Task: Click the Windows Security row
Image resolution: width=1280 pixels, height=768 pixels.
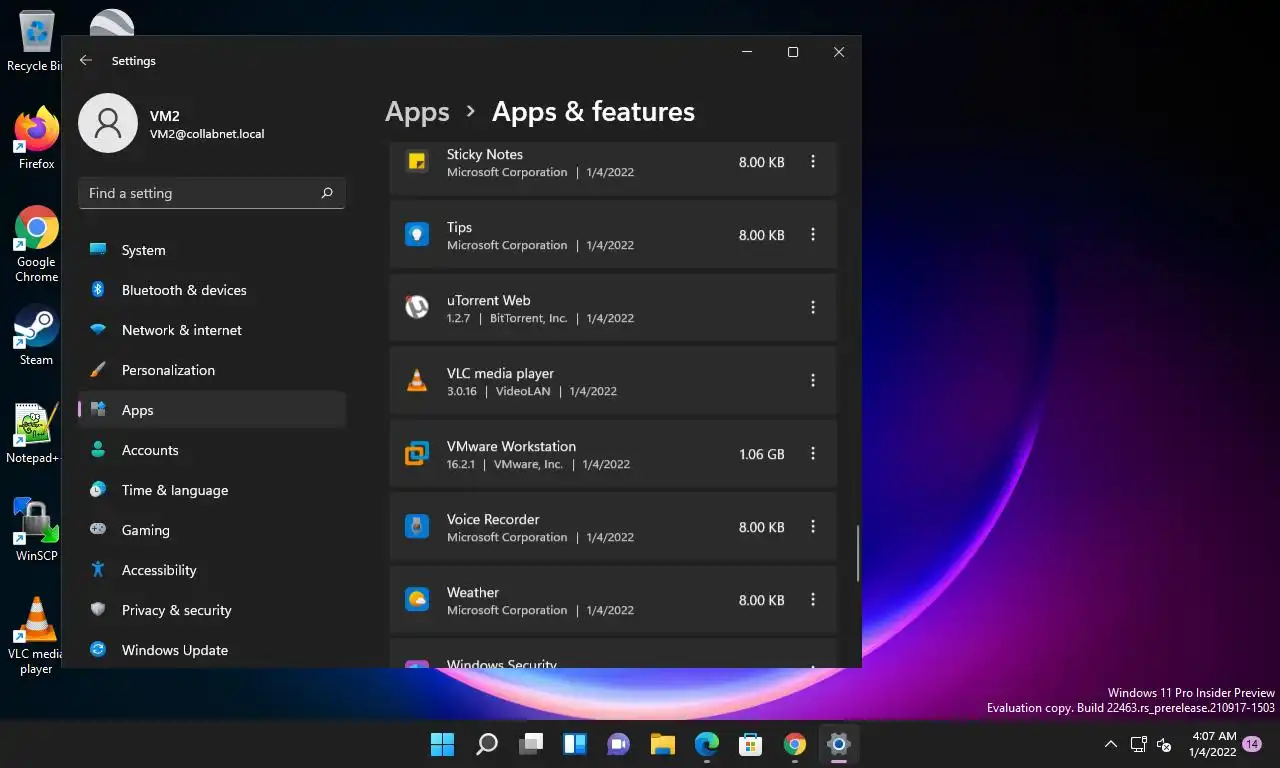Action: tap(613, 654)
